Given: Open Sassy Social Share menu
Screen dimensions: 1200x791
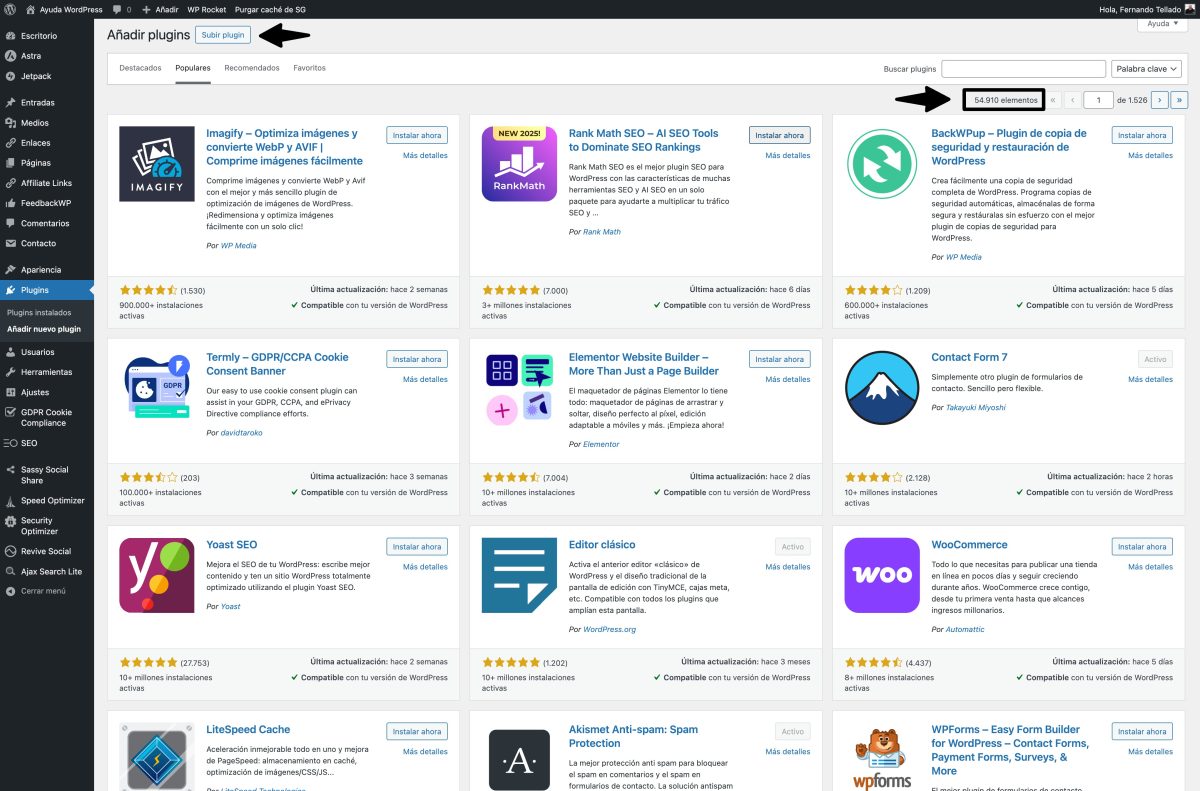Looking at the screenshot, I should (x=47, y=475).
